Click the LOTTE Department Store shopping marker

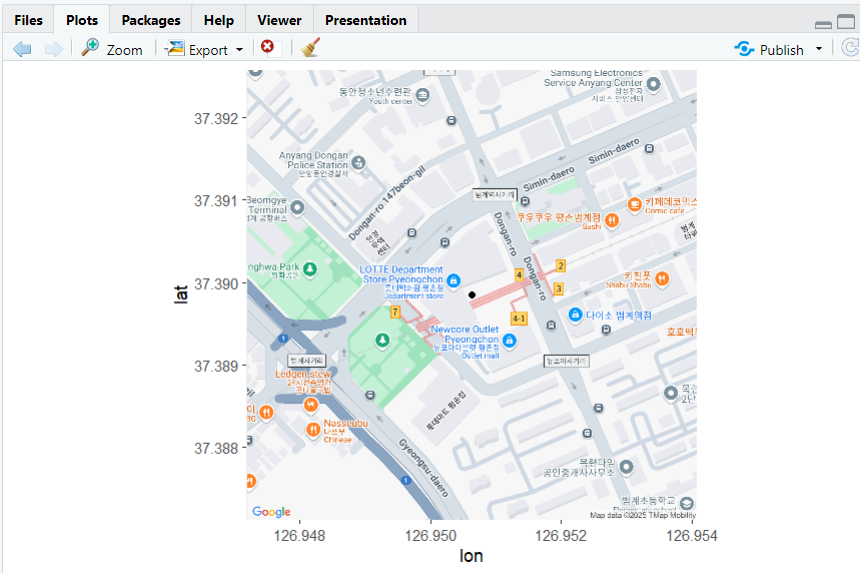[453, 280]
